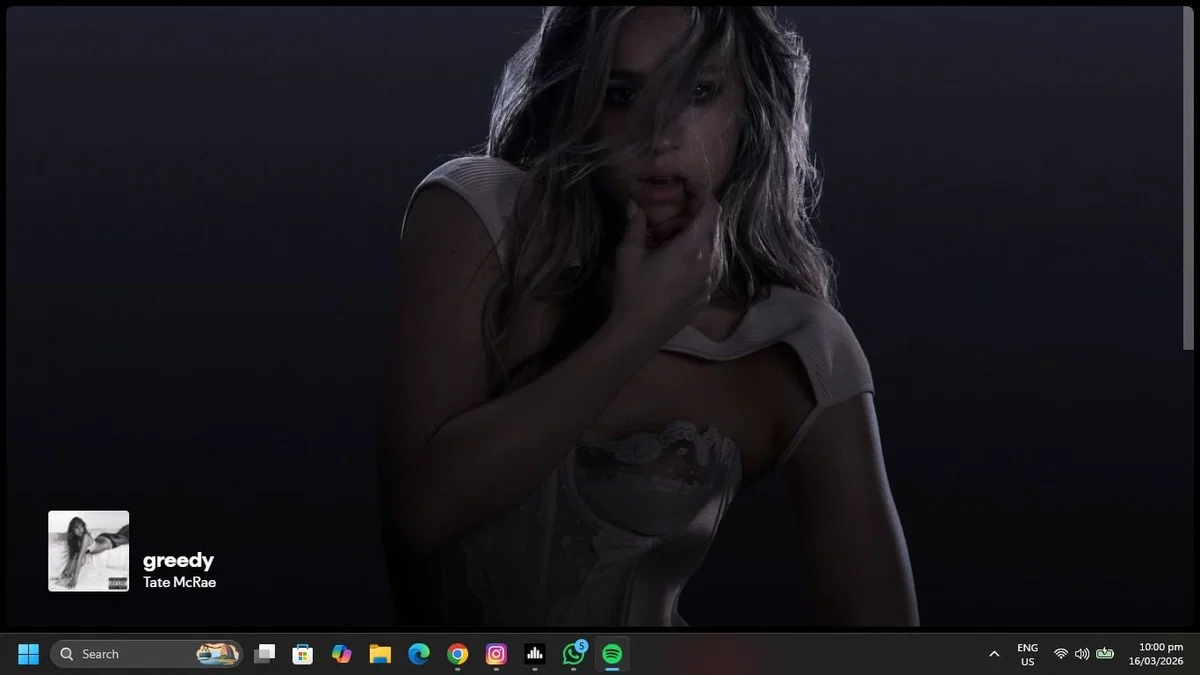Expand the hidden system tray icons
Viewport: 1200px width, 675px height.
pyautogui.click(x=994, y=654)
